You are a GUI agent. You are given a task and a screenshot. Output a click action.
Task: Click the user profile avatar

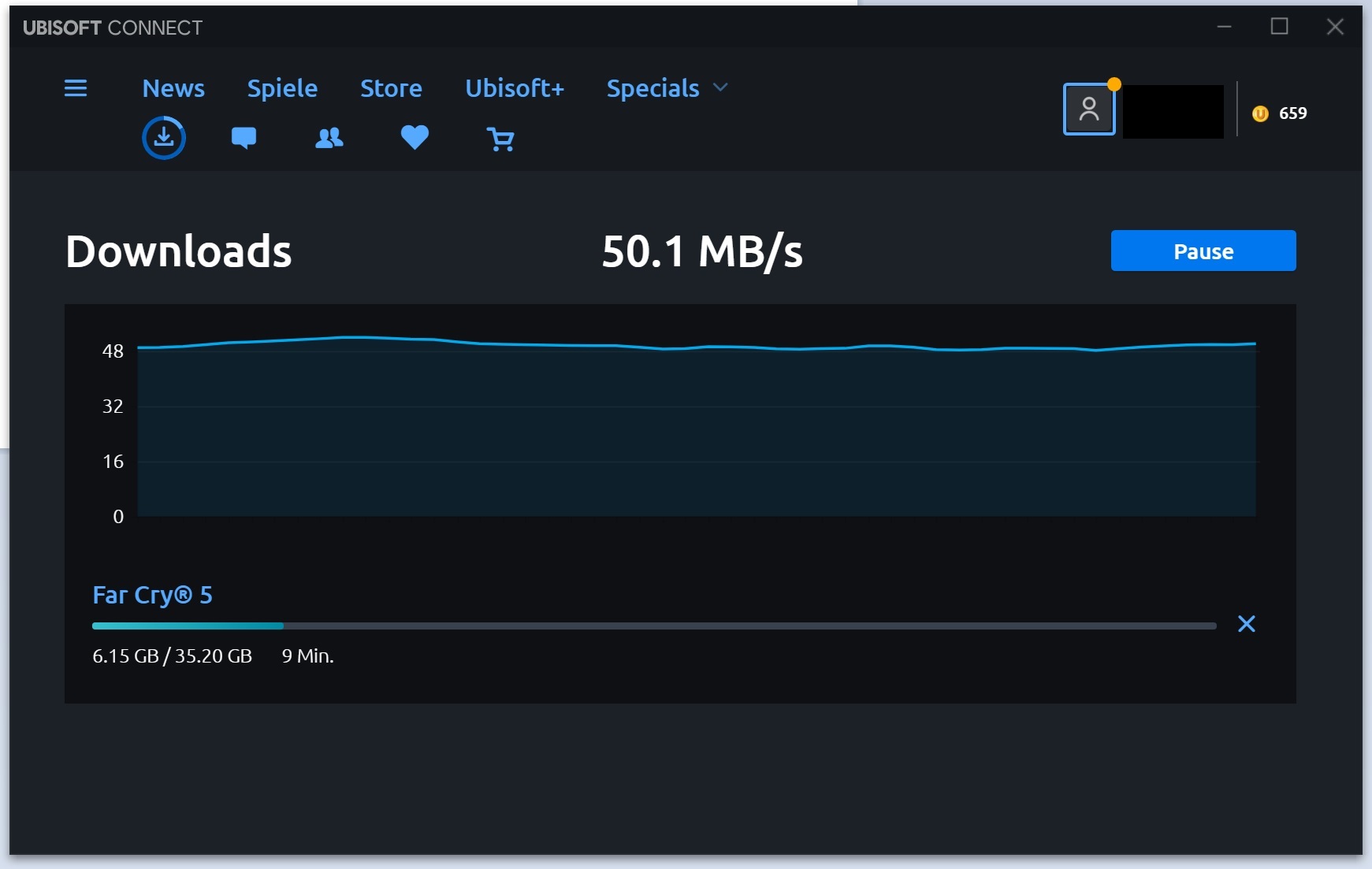[1089, 110]
